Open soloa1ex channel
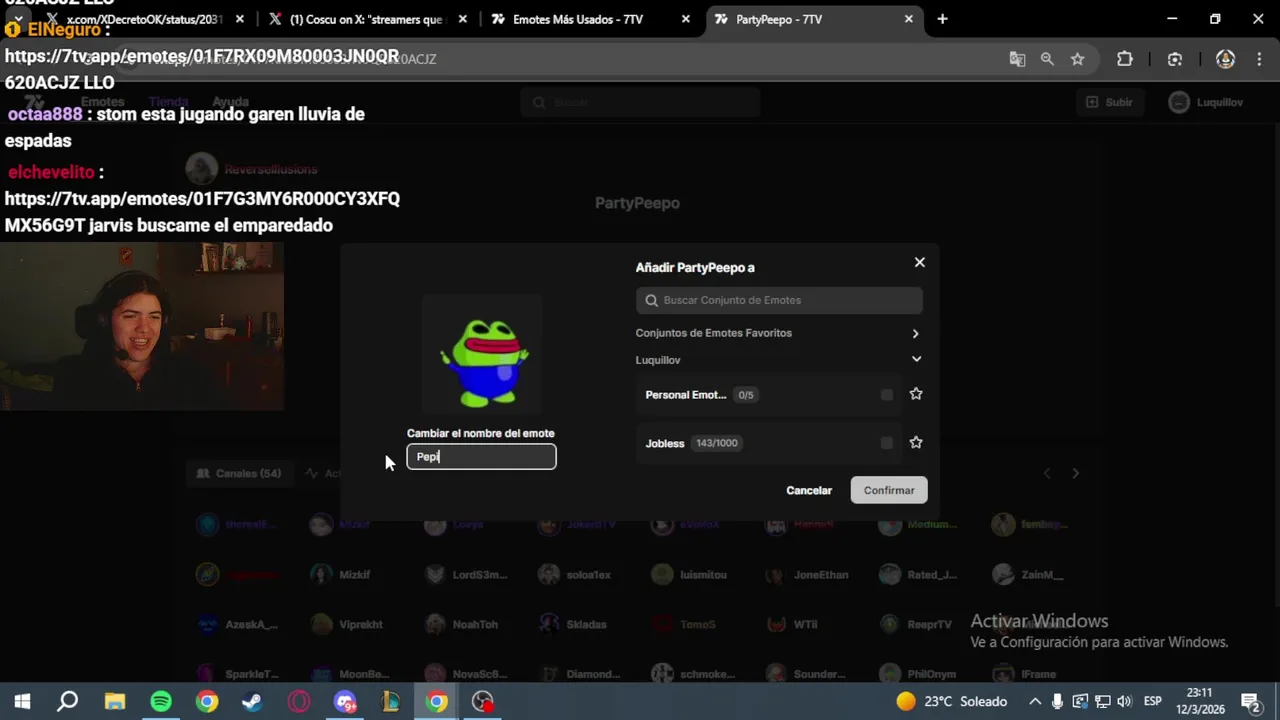The width and height of the screenshot is (1280, 720). click(x=575, y=575)
